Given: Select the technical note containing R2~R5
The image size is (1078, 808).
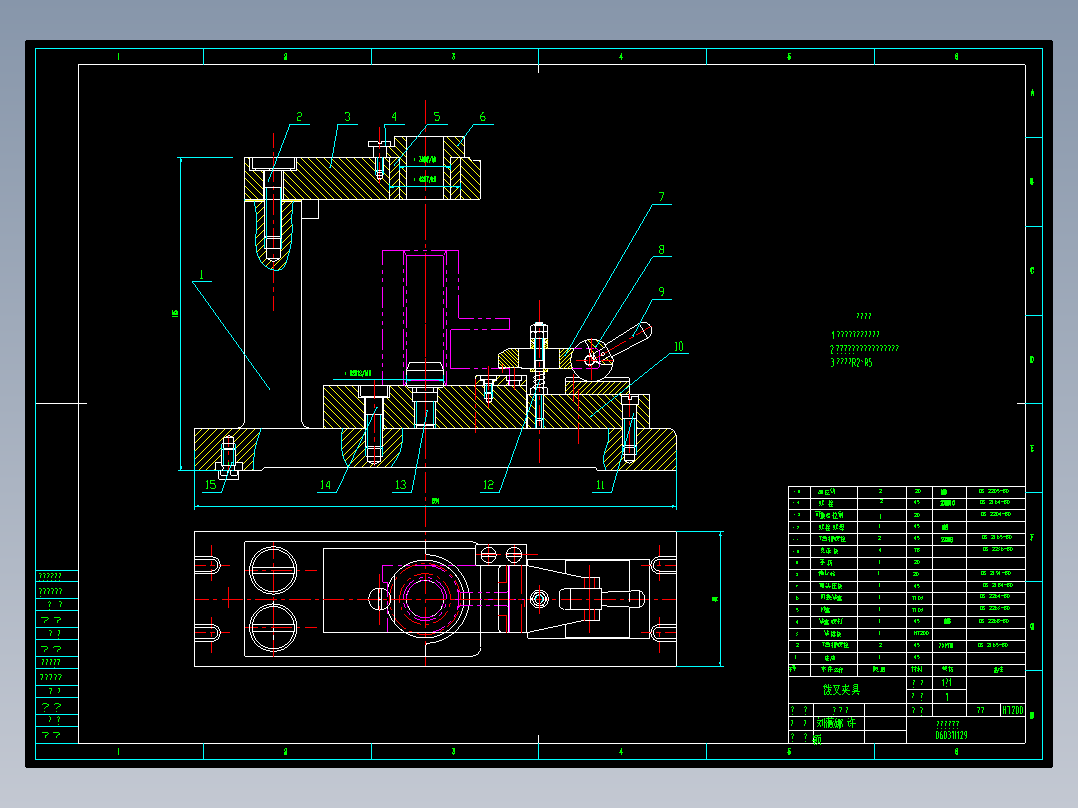Looking at the screenshot, I should coord(852,362).
